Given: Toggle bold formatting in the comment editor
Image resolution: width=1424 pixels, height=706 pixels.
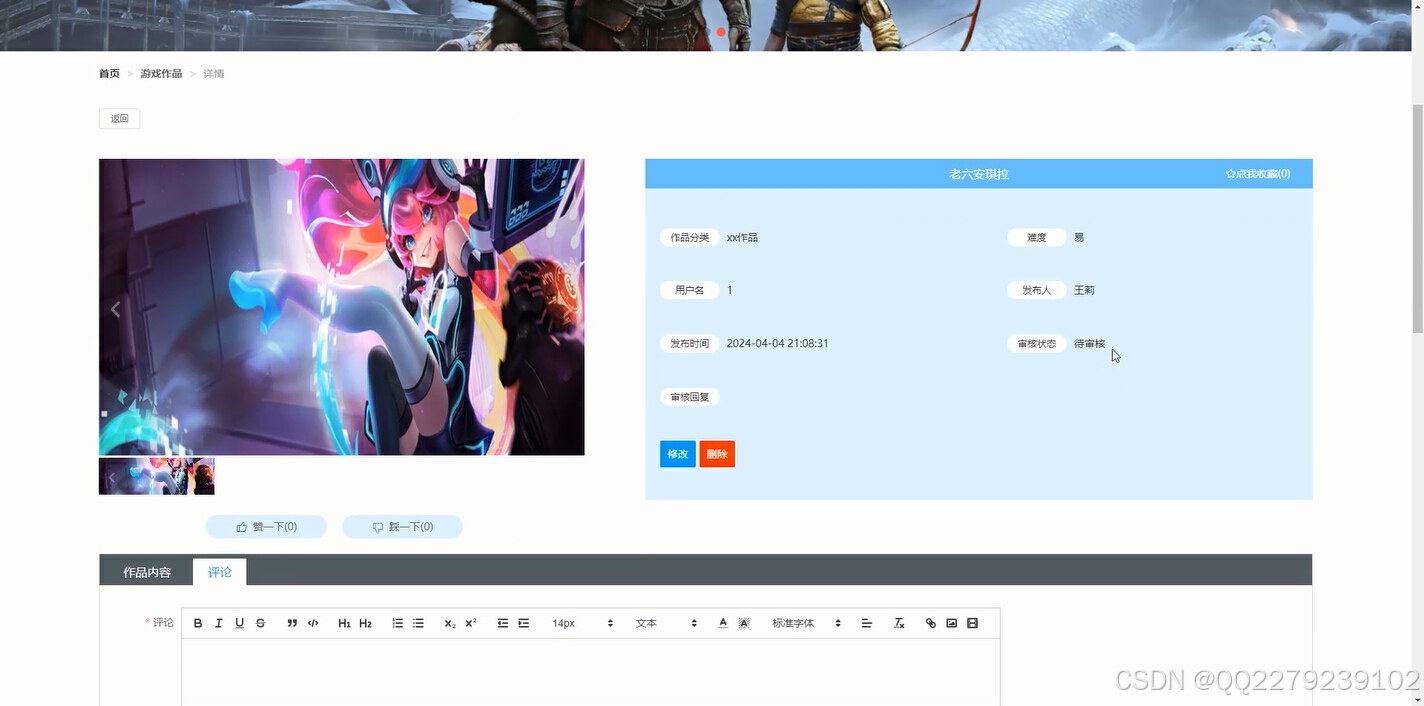Looking at the screenshot, I should pyautogui.click(x=198, y=622).
